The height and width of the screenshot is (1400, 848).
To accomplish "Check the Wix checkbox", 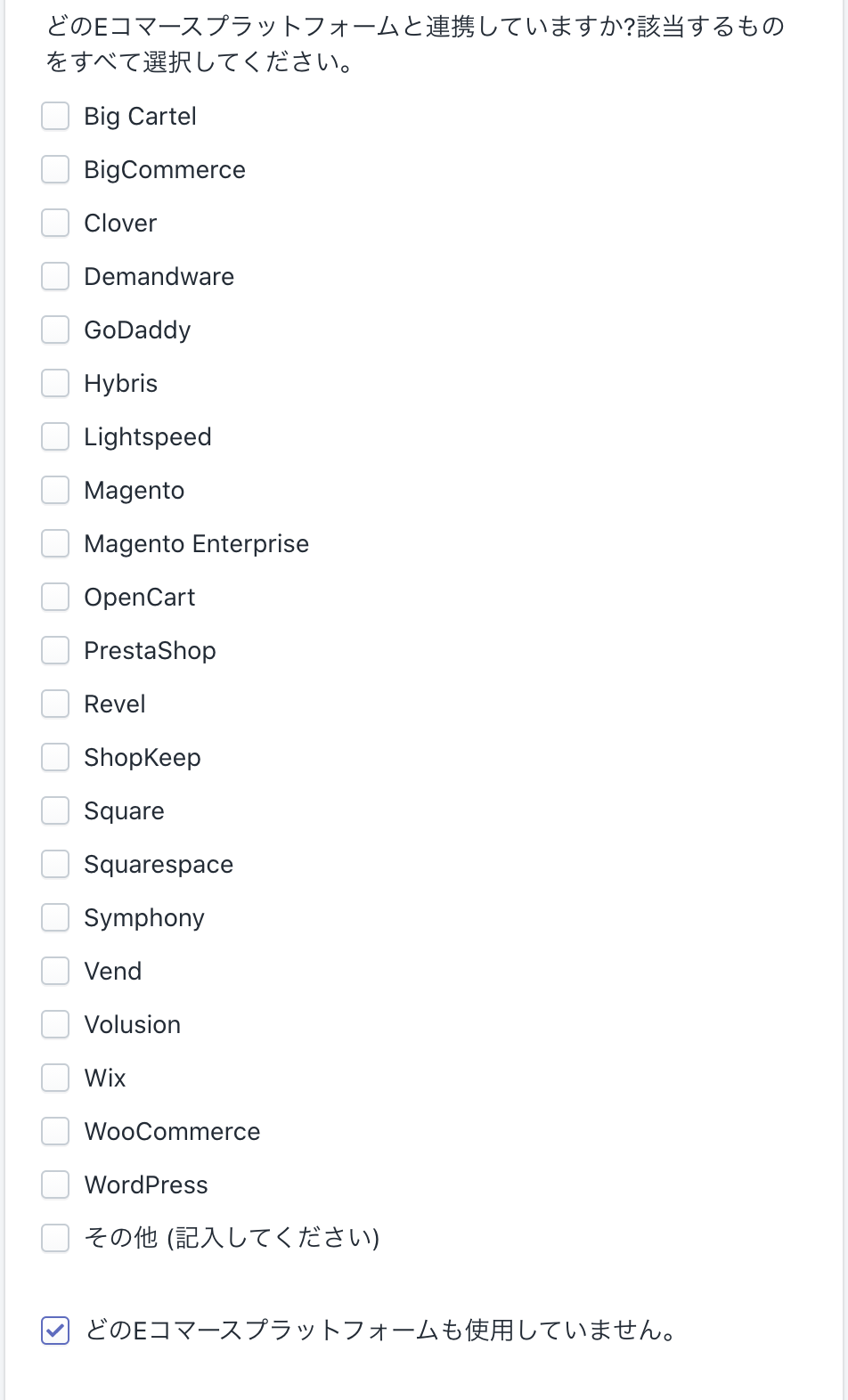I will (x=55, y=1078).
